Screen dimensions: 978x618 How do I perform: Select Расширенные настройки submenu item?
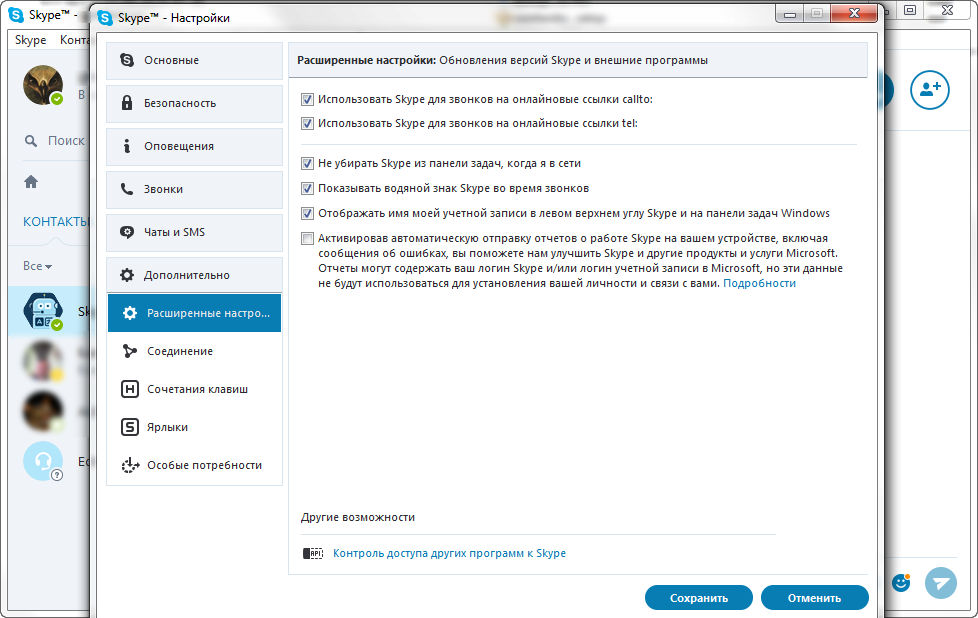point(195,313)
